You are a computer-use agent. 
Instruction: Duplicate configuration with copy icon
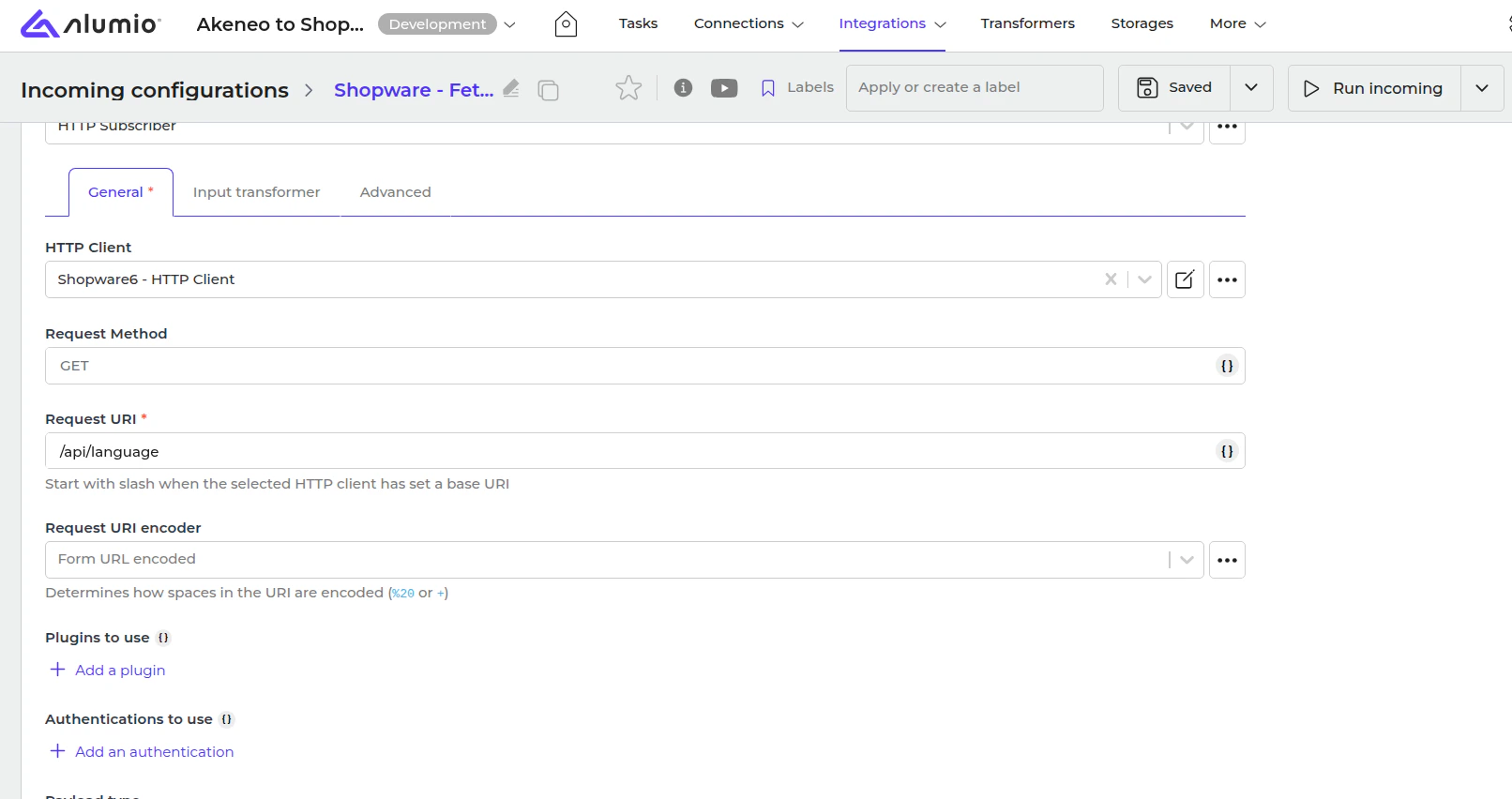coord(548,90)
